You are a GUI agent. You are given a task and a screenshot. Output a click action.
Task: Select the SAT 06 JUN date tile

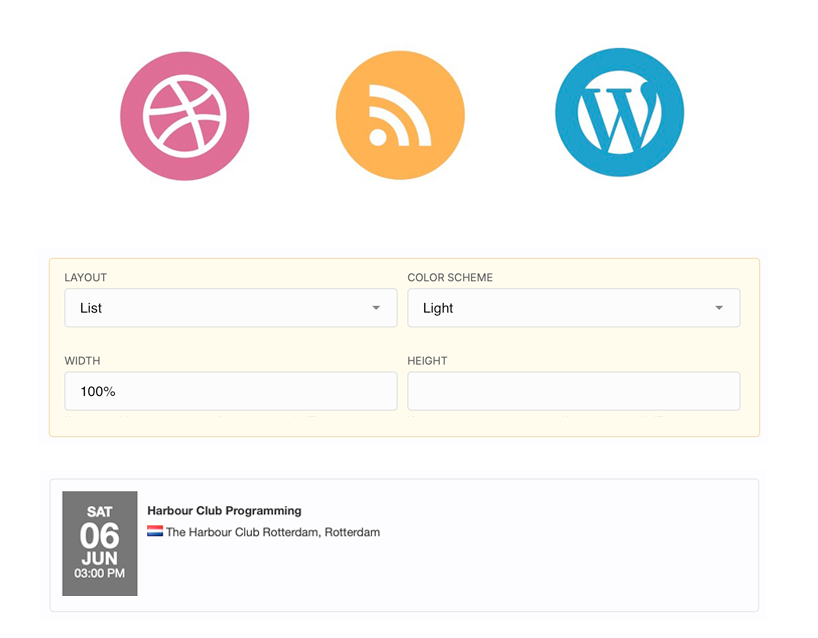tap(100, 543)
